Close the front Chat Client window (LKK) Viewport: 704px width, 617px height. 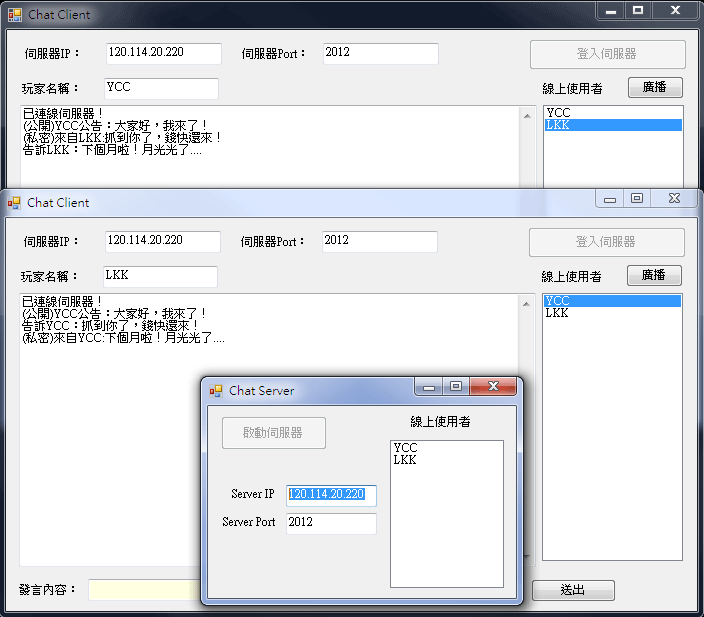pyautogui.click(x=674, y=198)
